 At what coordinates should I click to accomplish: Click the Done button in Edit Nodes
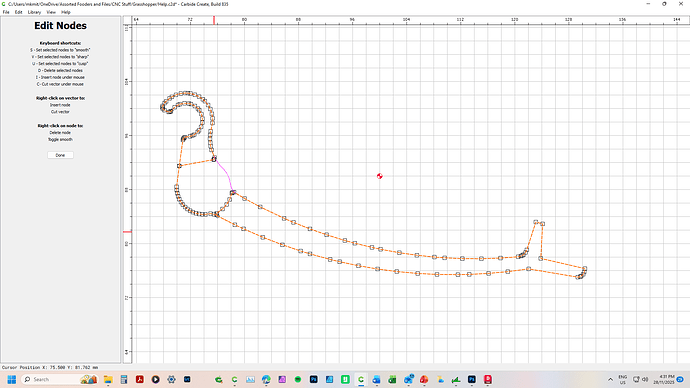pos(60,155)
